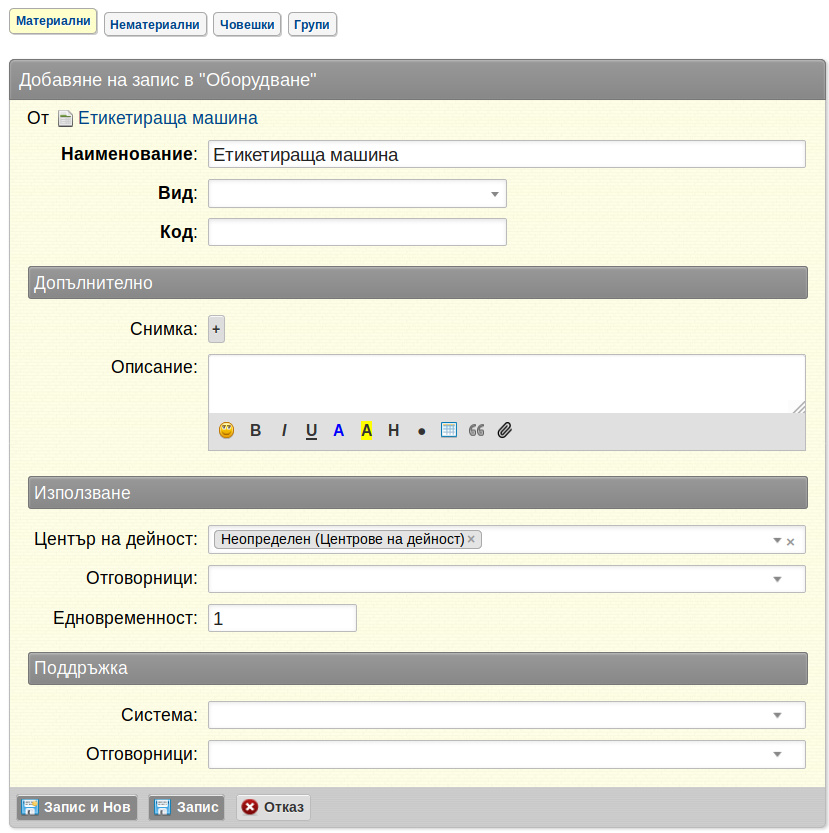Click the Използване section header
This screenshot has height=833, width=829.
coord(418,492)
